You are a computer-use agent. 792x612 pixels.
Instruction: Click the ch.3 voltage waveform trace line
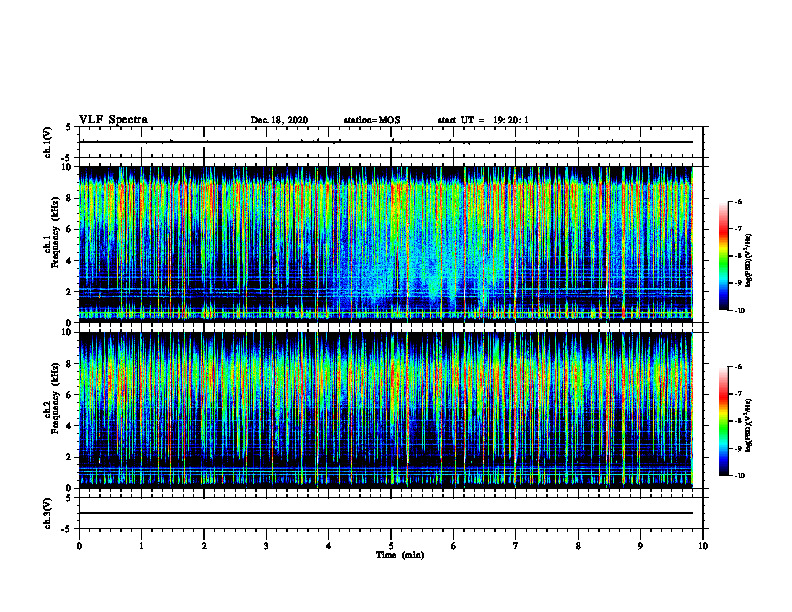(x=386, y=513)
